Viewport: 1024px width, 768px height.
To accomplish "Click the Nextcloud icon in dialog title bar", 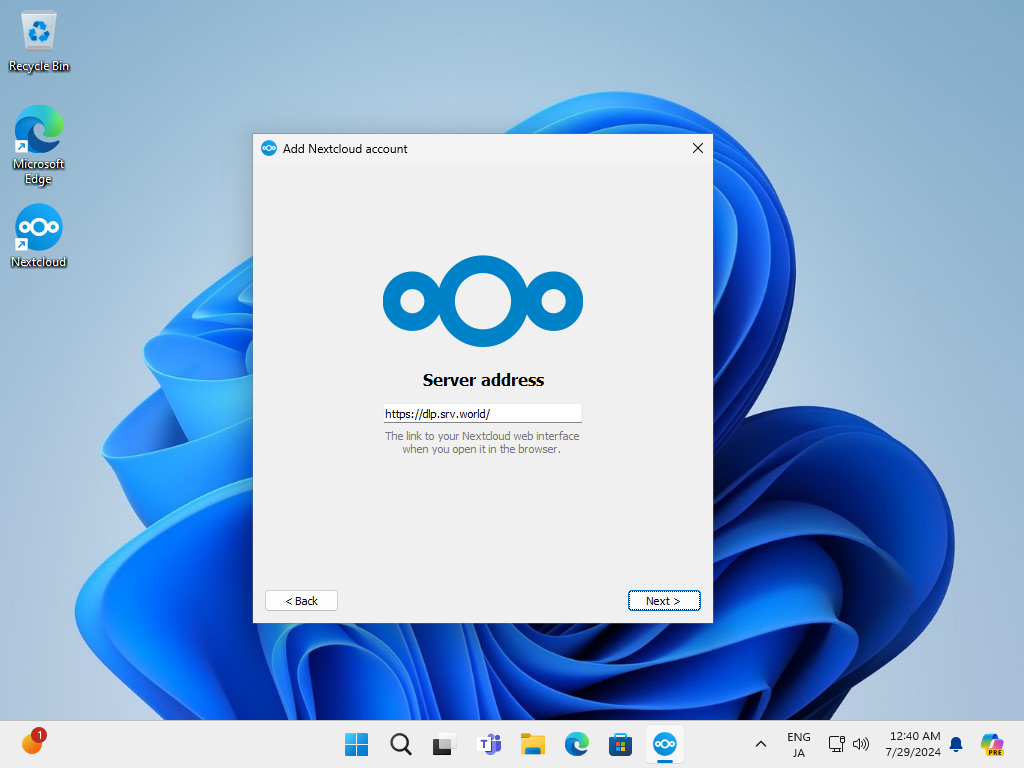I will (x=268, y=148).
